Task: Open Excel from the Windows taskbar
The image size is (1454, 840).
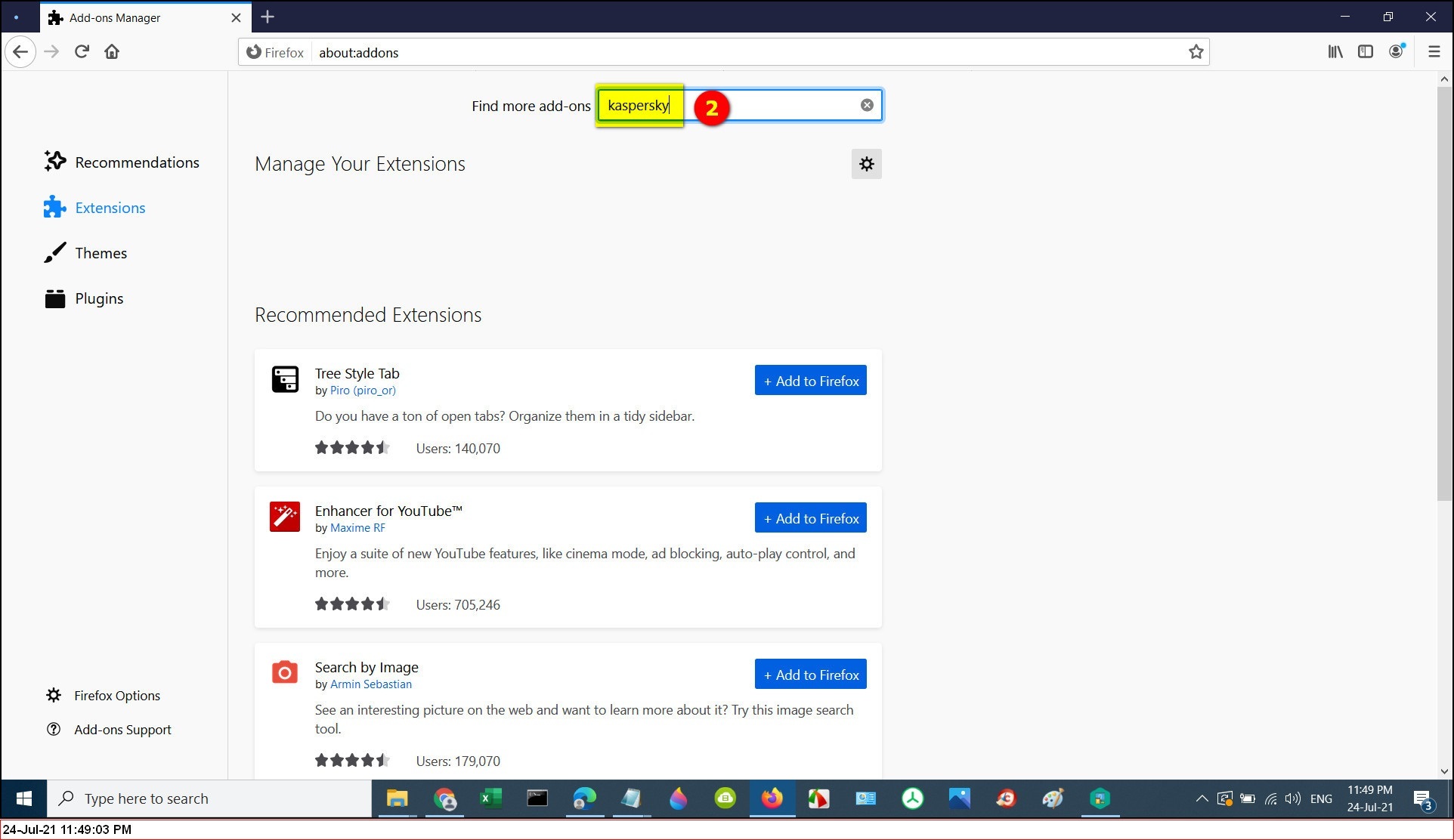Action: (490, 798)
